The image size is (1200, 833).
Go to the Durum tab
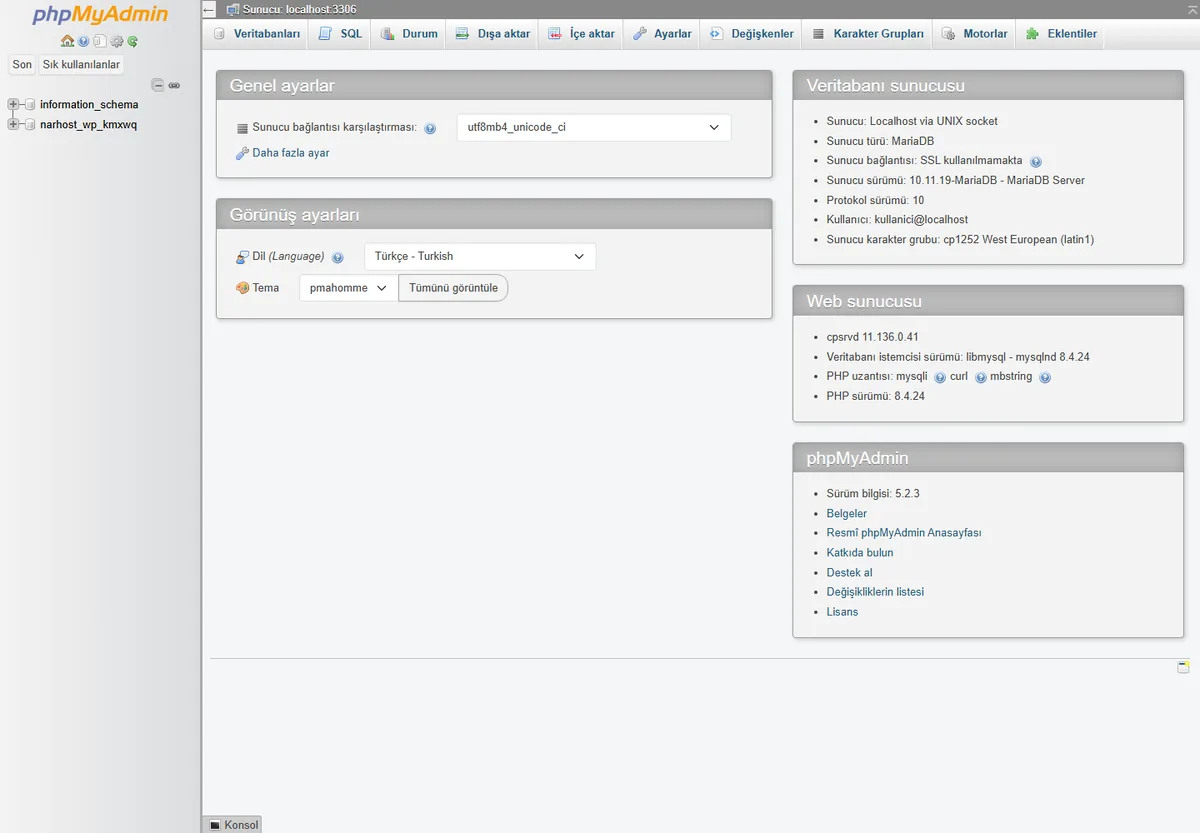click(409, 34)
